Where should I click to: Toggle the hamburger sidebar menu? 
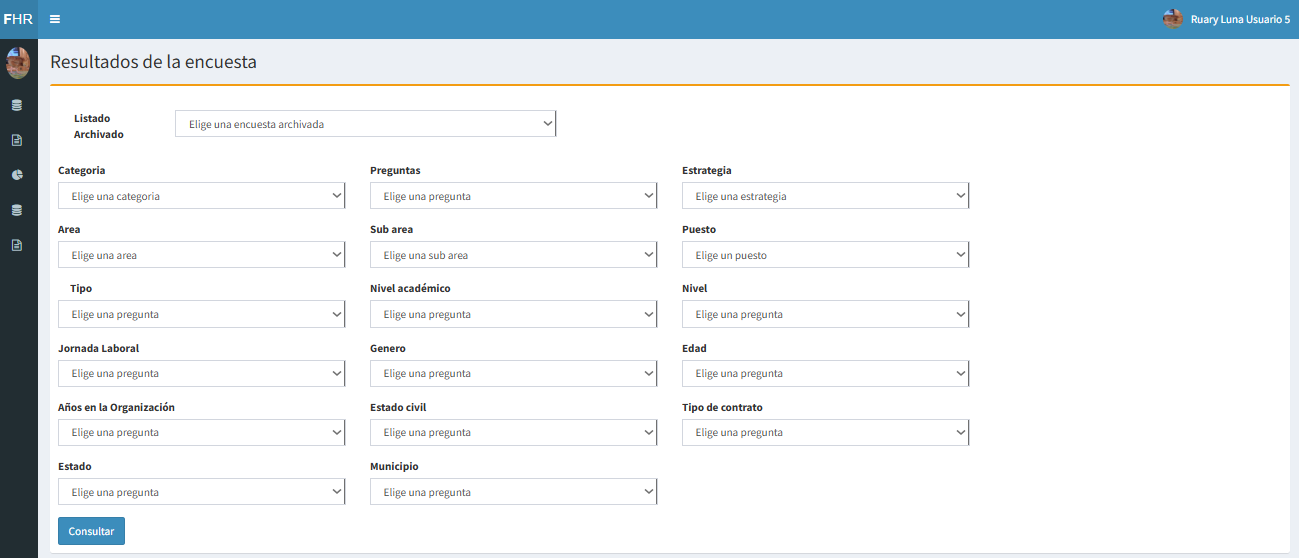(55, 19)
